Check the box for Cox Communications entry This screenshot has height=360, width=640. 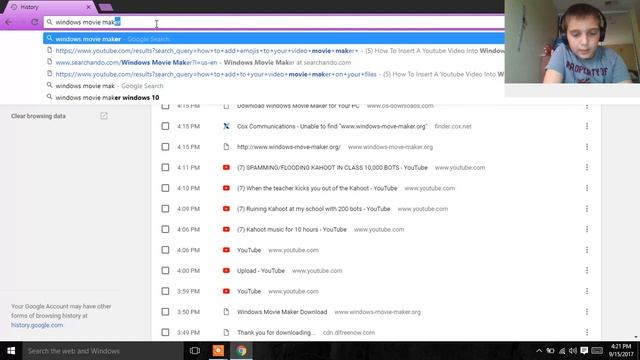[165, 126]
